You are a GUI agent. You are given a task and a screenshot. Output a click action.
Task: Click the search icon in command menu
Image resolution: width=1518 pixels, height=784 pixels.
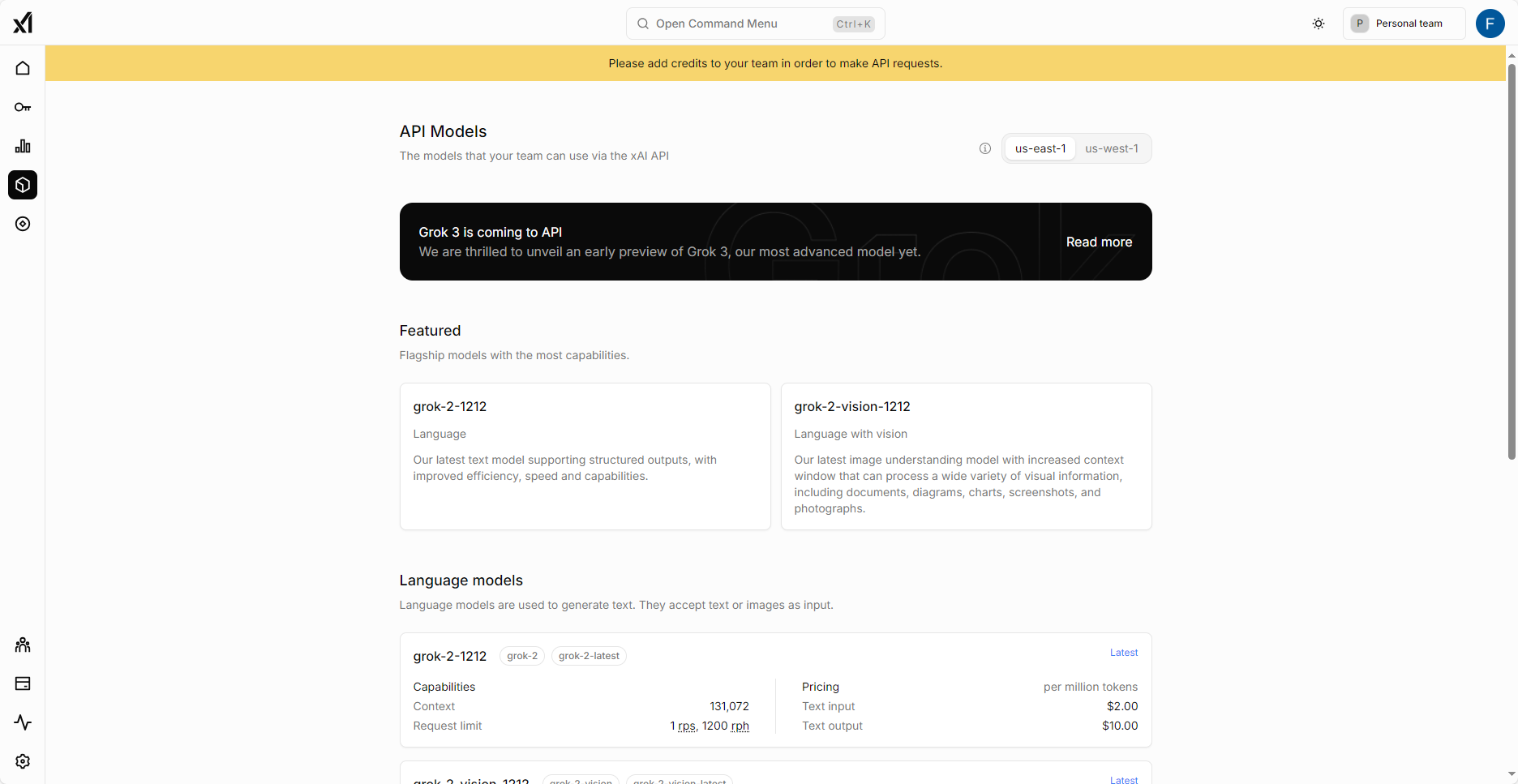click(x=643, y=24)
